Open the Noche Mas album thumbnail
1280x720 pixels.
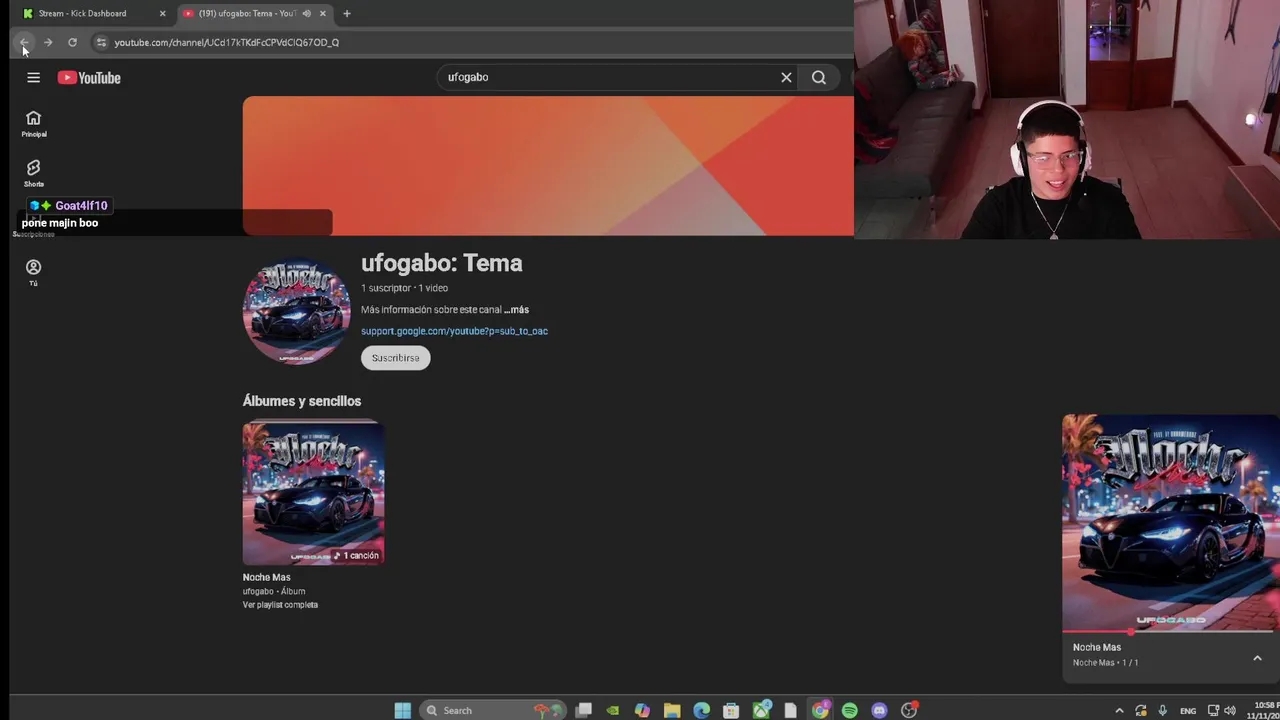[x=313, y=493]
